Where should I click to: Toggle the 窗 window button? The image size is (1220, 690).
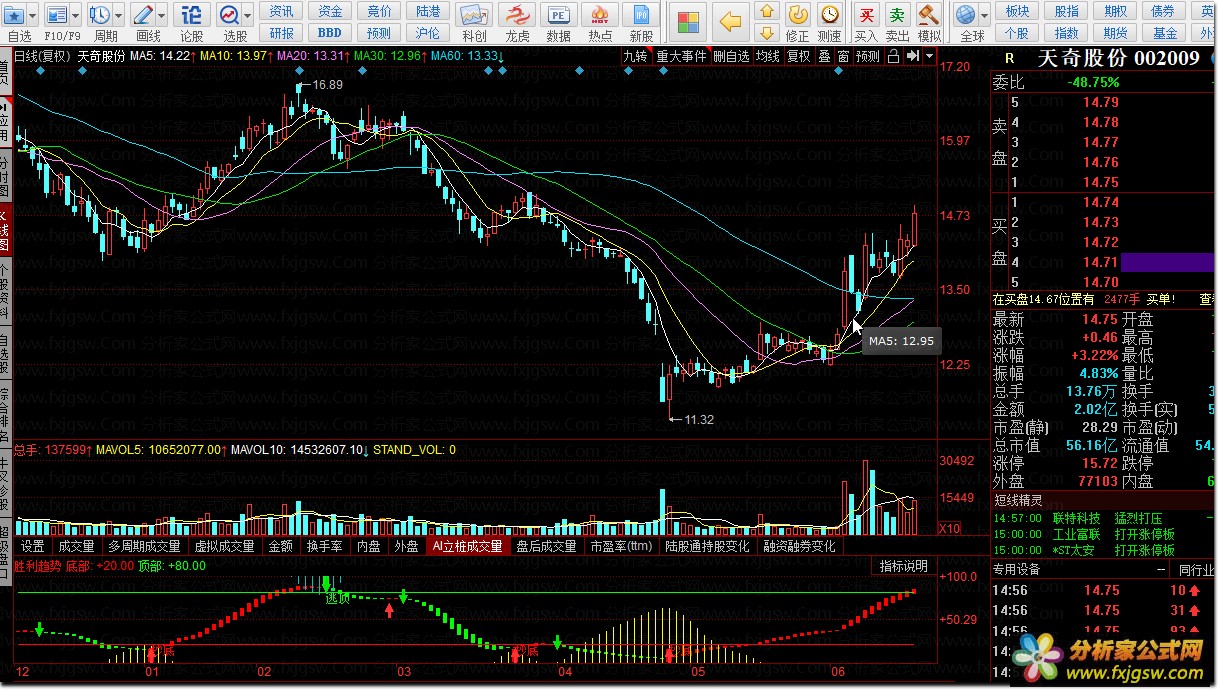[844, 57]
